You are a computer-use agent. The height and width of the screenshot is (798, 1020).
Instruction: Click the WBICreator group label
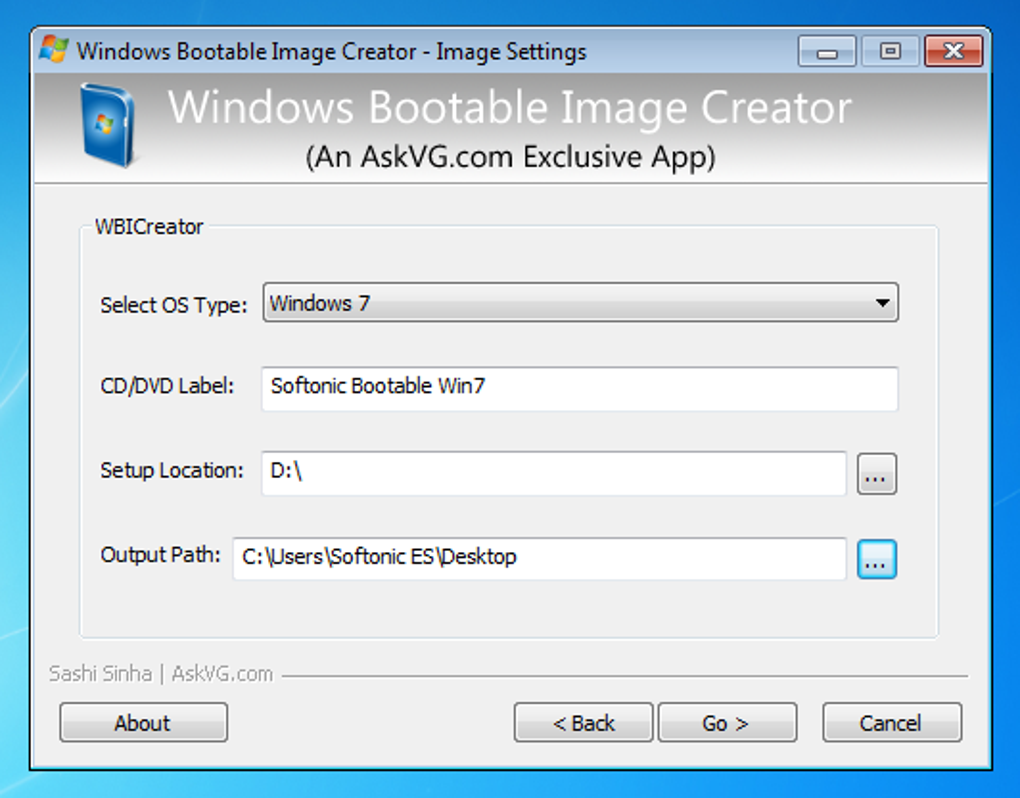(x=149, y=227)
